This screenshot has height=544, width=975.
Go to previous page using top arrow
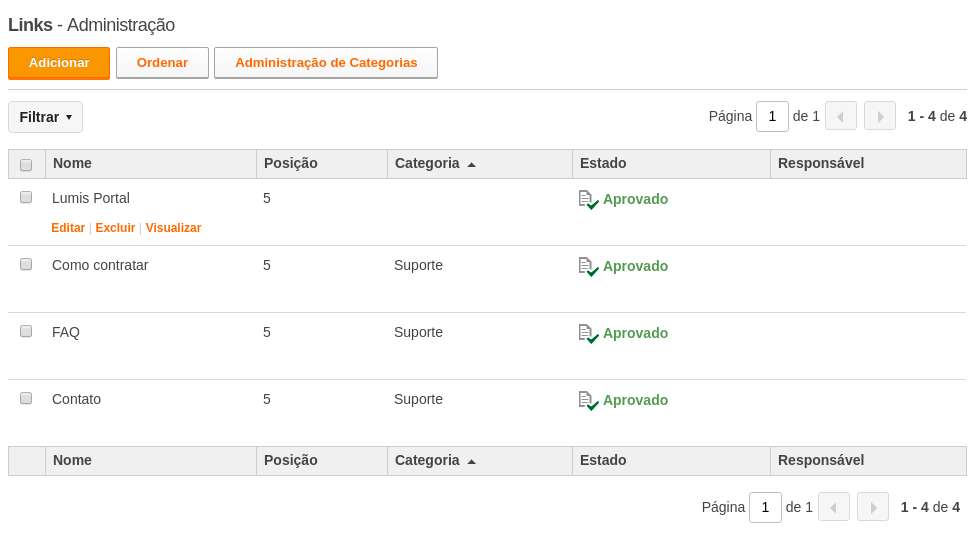pos(841,116)
